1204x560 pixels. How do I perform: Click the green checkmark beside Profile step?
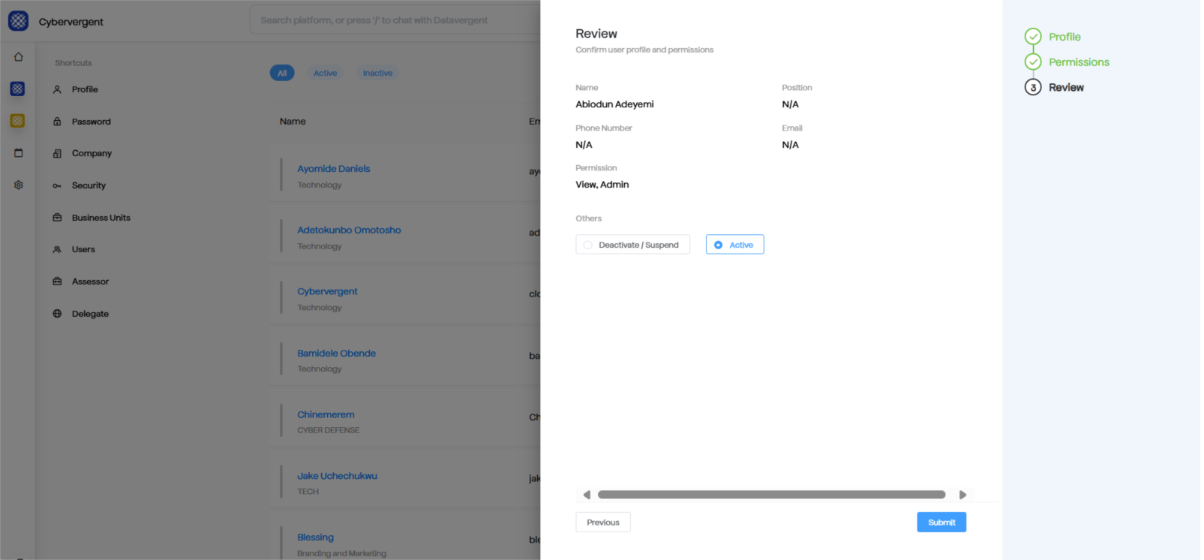pos(1033,37)
